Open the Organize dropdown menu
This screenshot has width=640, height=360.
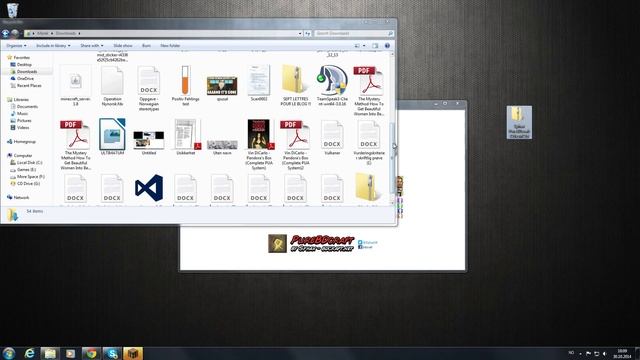point(17,46)
